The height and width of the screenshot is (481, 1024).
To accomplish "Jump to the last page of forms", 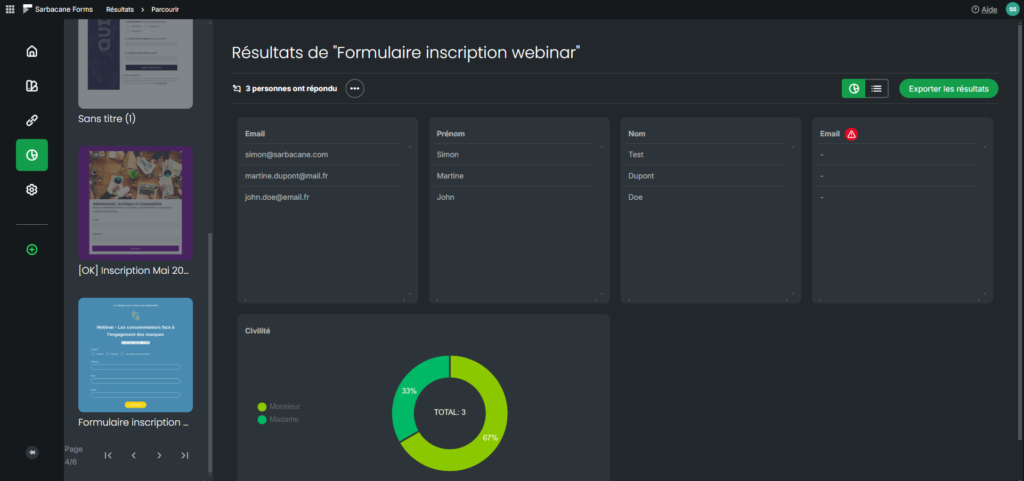I will (185, 456).
